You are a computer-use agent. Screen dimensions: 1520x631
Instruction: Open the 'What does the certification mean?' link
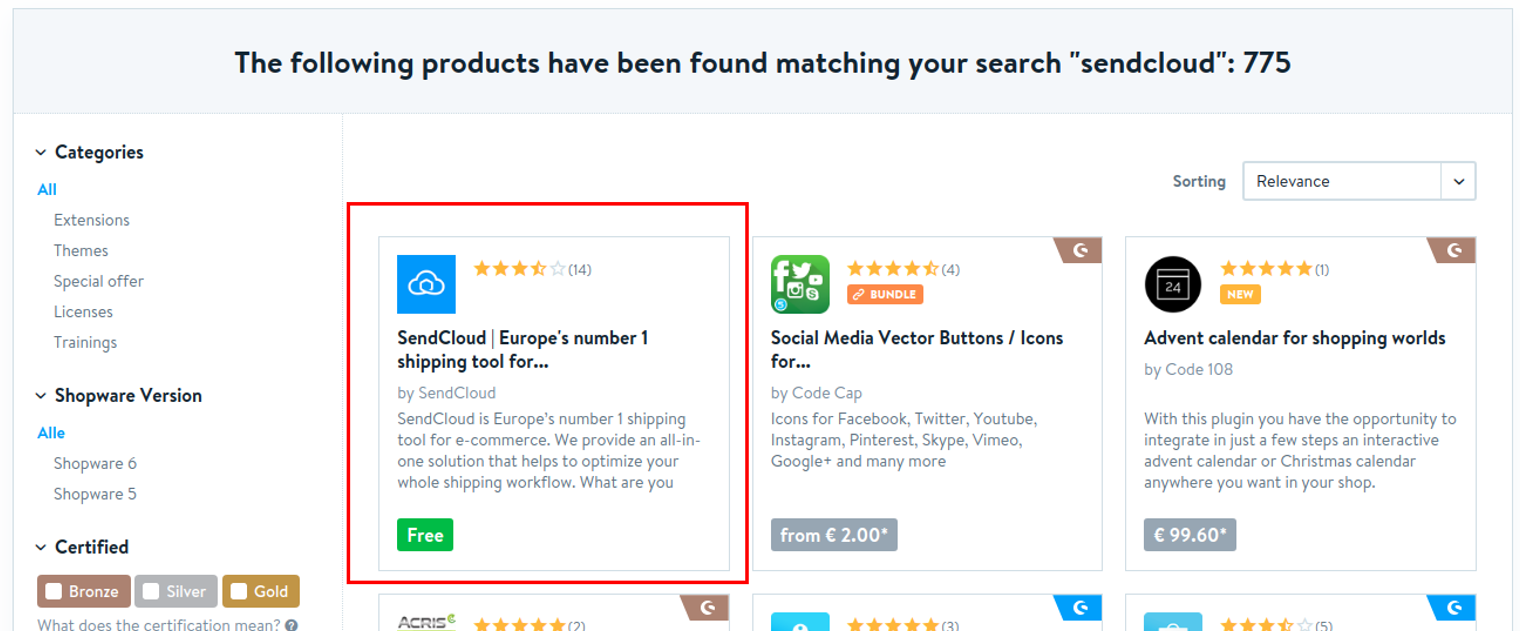[x=158, y=626]
